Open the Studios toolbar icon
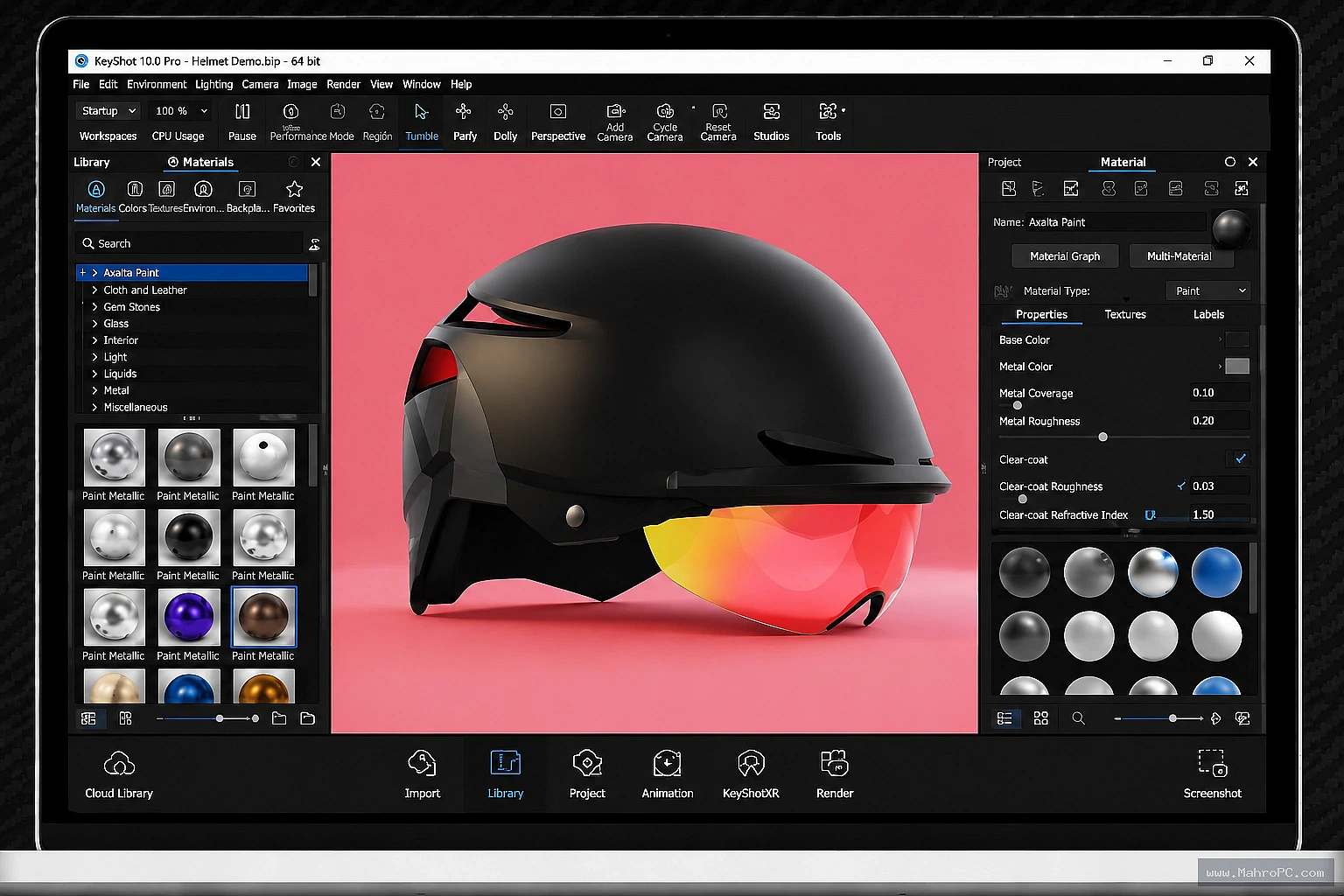 pos(772,112)
